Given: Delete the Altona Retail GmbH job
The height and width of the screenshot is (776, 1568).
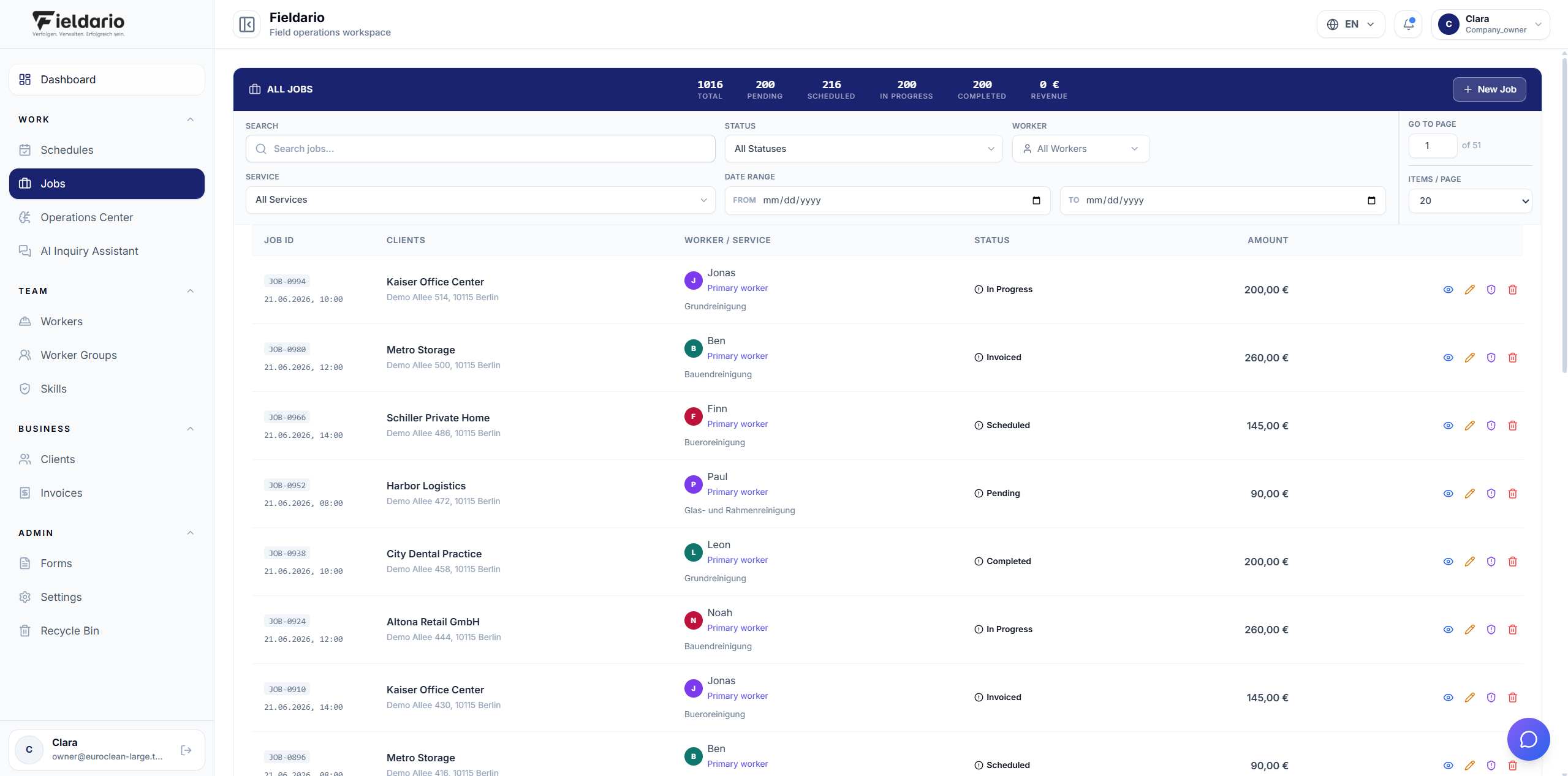Looking at the screenshot, I should (x=1512, y=630).
